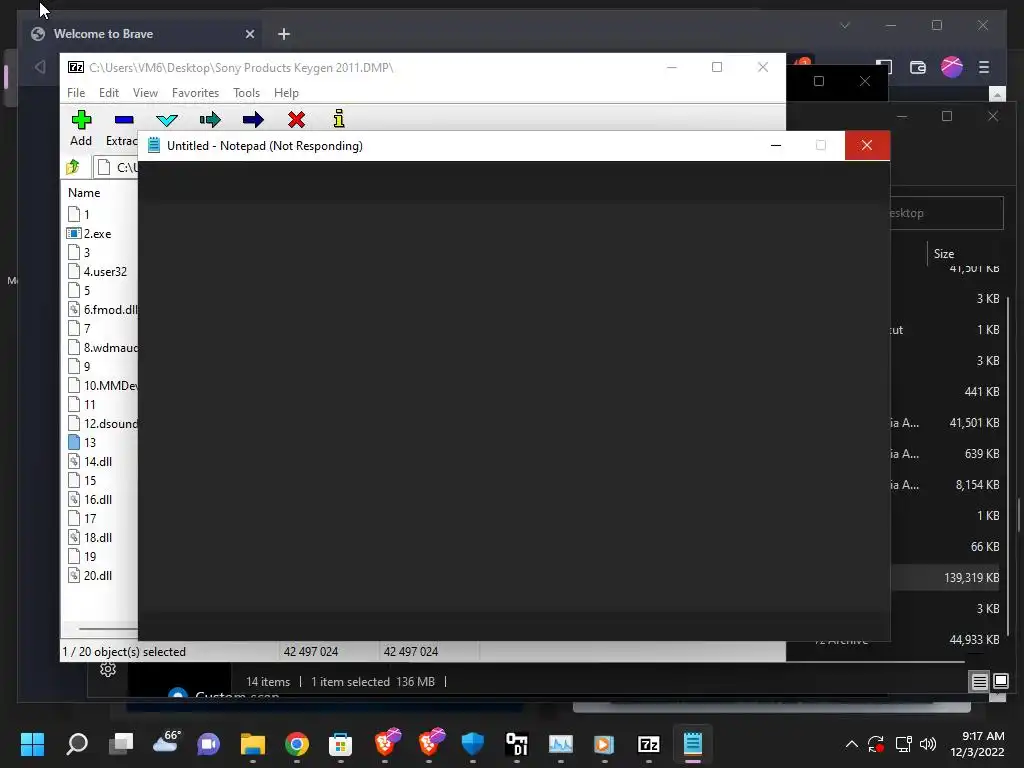Viewport: 1024px width, 768px height.
Task: Open the 7-Zip Edit menu
Action: pyautogui.click(x=108, y=93)
